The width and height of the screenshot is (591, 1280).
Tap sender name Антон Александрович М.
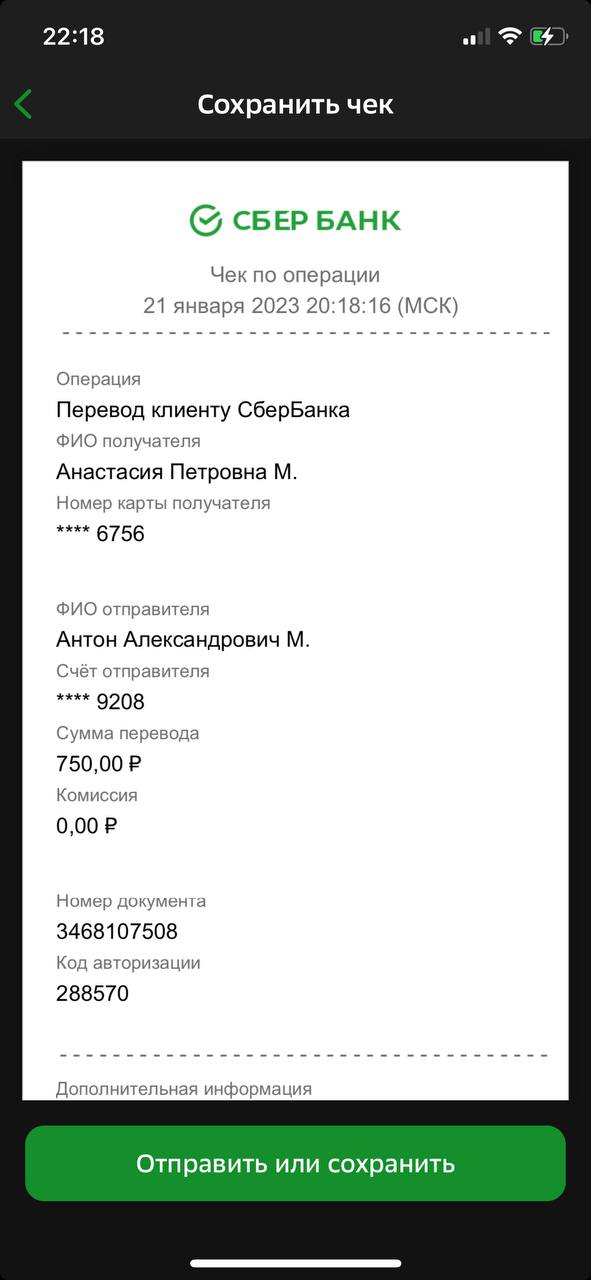click(x=183, y=640)
